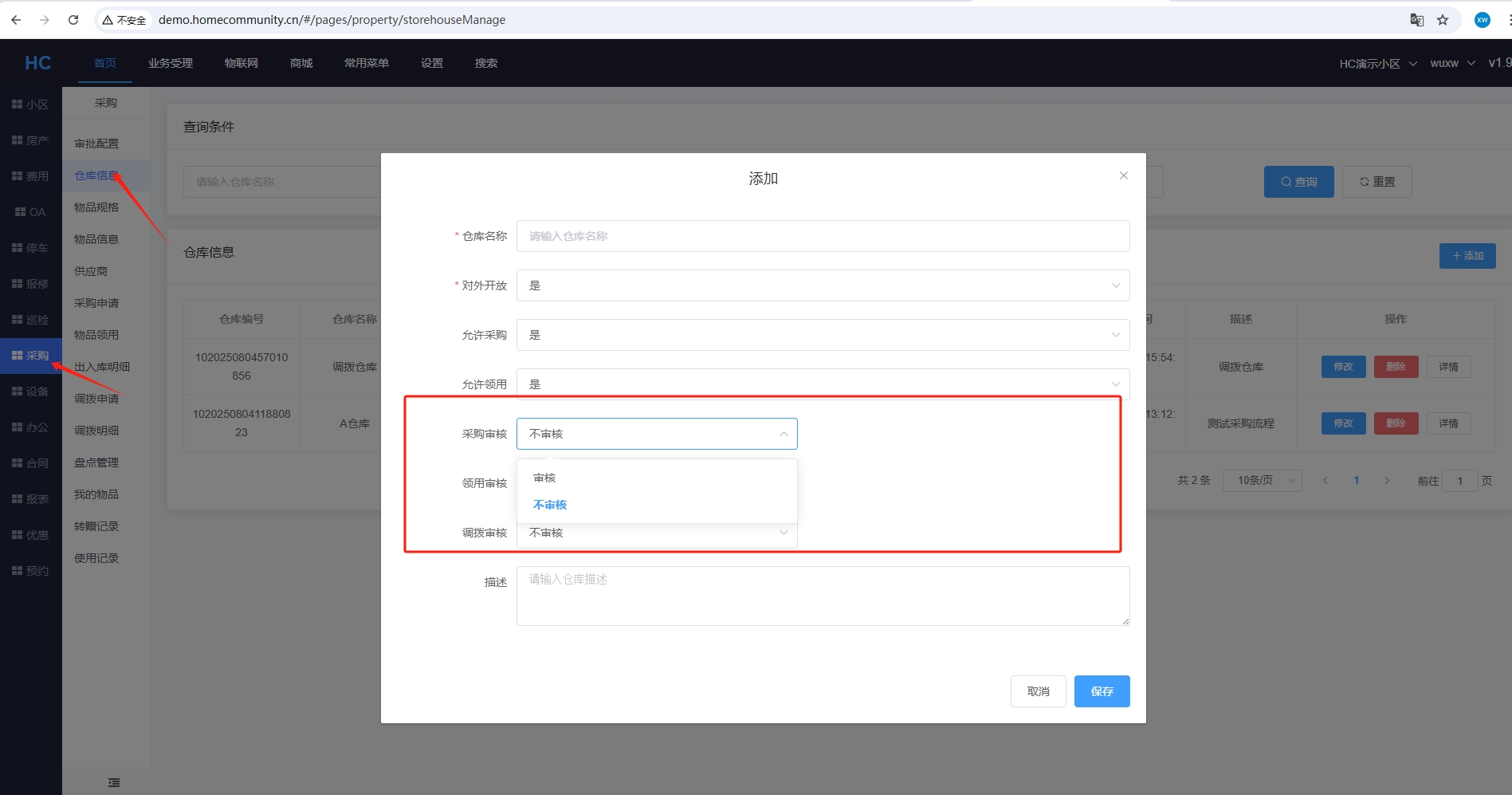Open 报表 in left sidebar
The height and width of the screenshot is (795, 1512).
tap(30, 499)
